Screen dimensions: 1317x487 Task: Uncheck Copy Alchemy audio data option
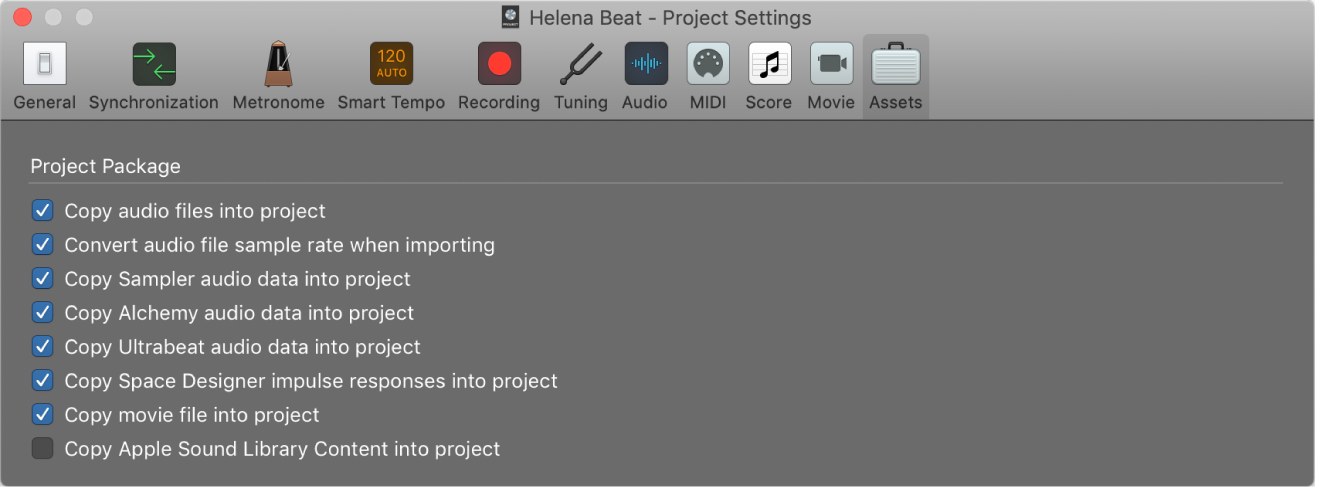42,313
